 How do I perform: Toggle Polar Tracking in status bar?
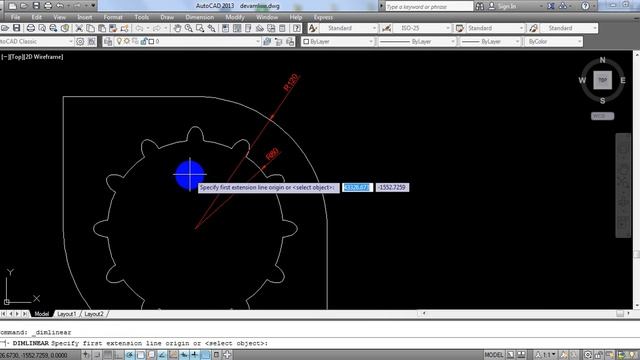click(130, 355)
